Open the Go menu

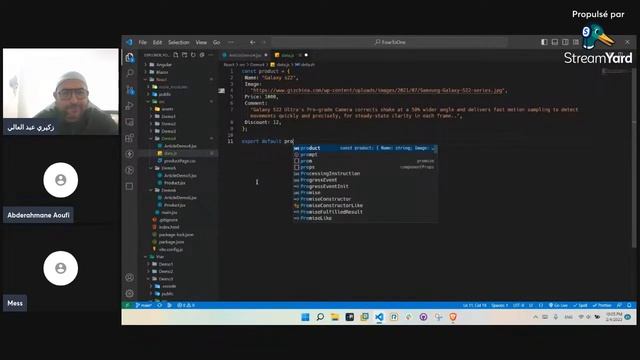[x=217, y=42]
